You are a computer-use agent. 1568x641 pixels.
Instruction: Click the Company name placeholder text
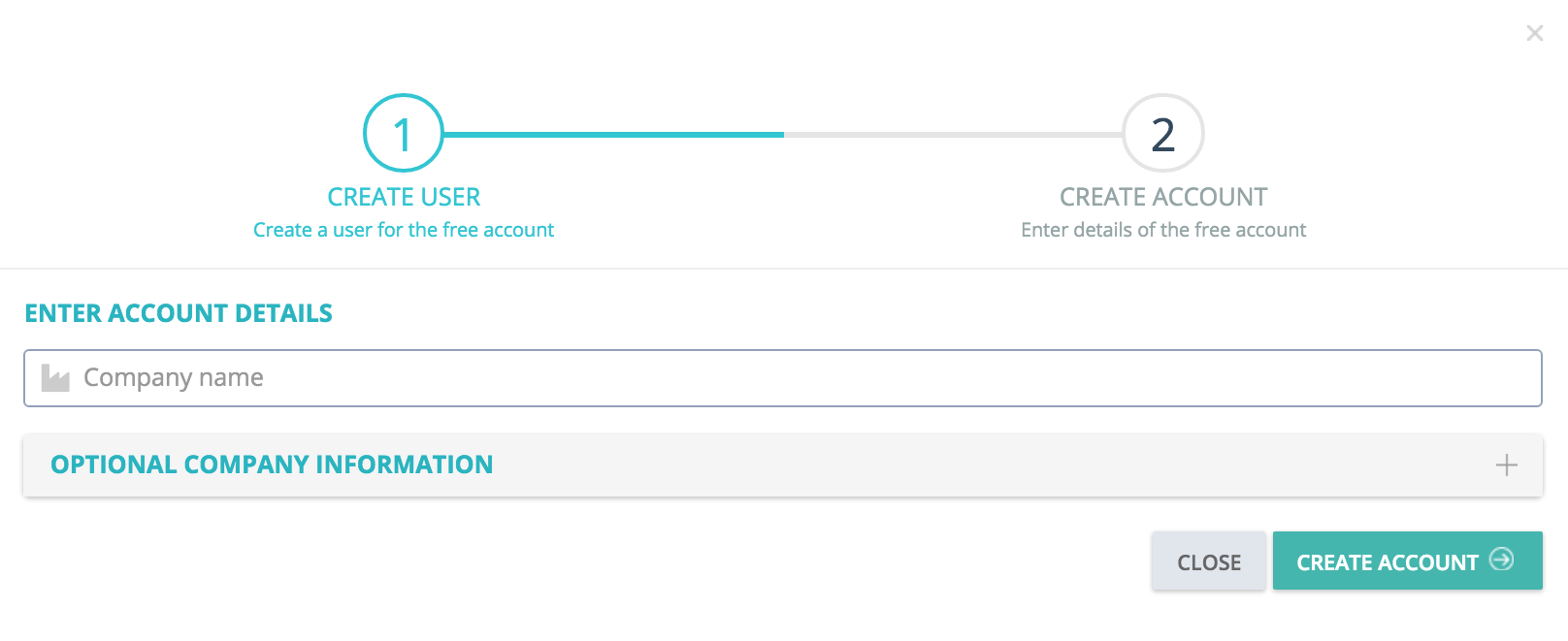coord(174,378)
